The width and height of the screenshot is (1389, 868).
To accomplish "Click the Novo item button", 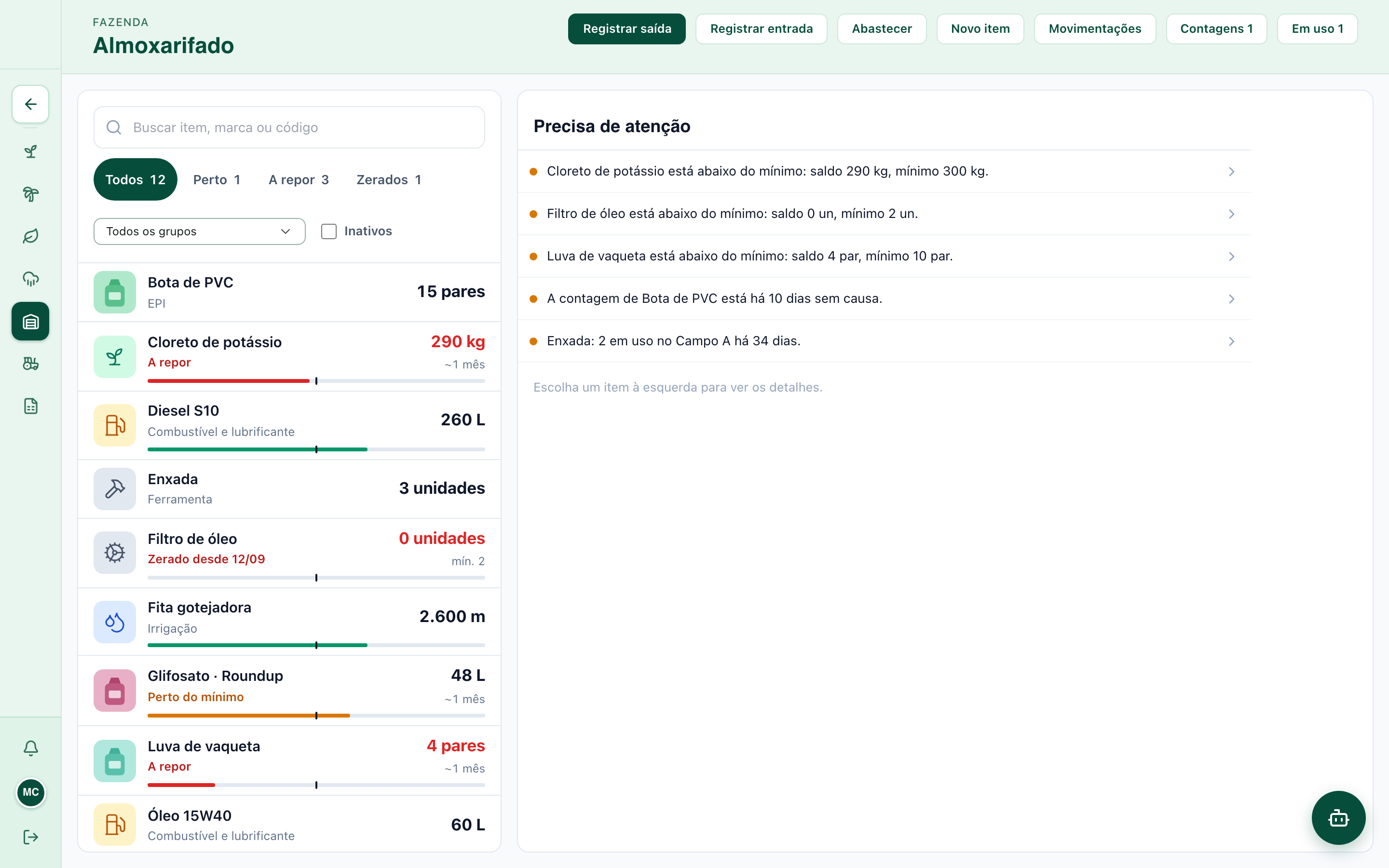I will 980,29.
